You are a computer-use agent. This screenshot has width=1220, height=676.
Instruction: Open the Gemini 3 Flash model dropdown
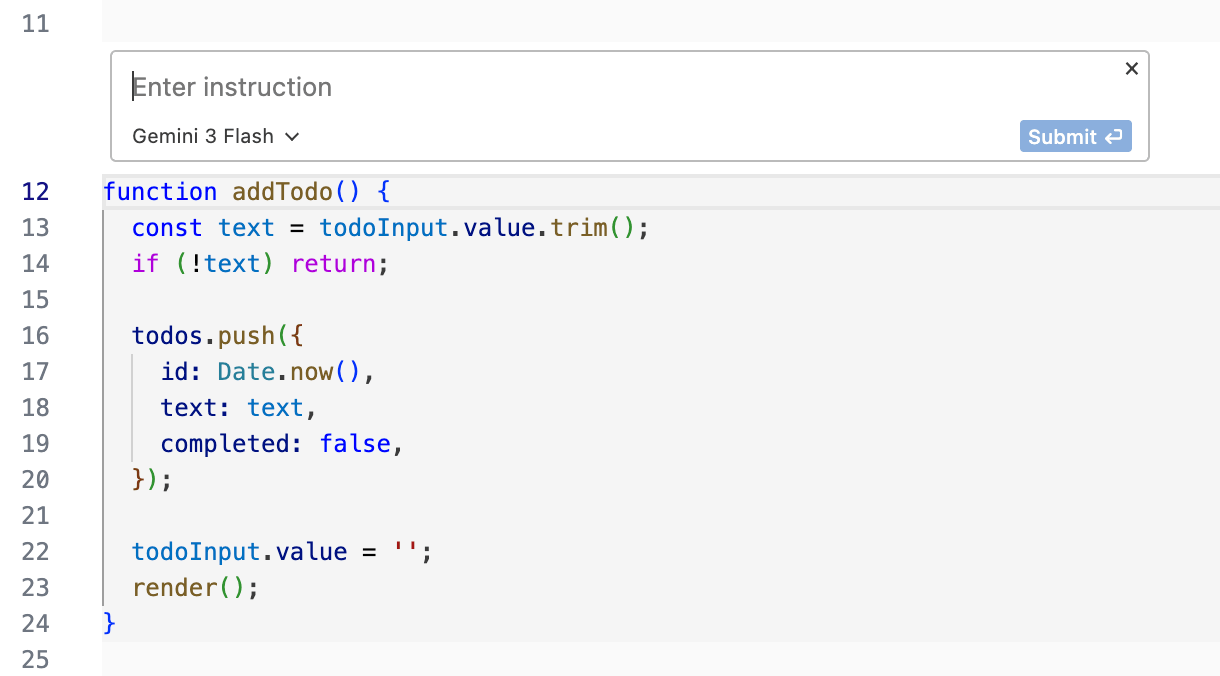[x=216, y=137]
